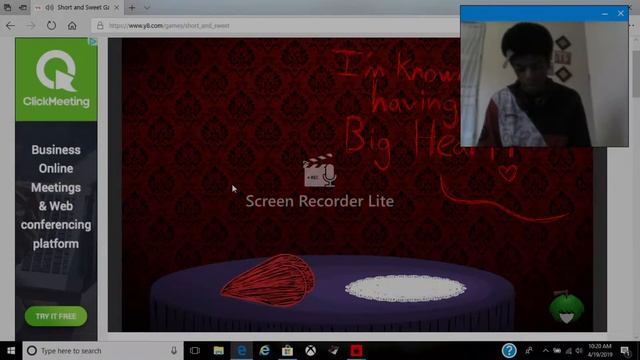This screenshot has width=640, height=360.
Task: Open File Explorer from the taskbar
Action: 219,351
